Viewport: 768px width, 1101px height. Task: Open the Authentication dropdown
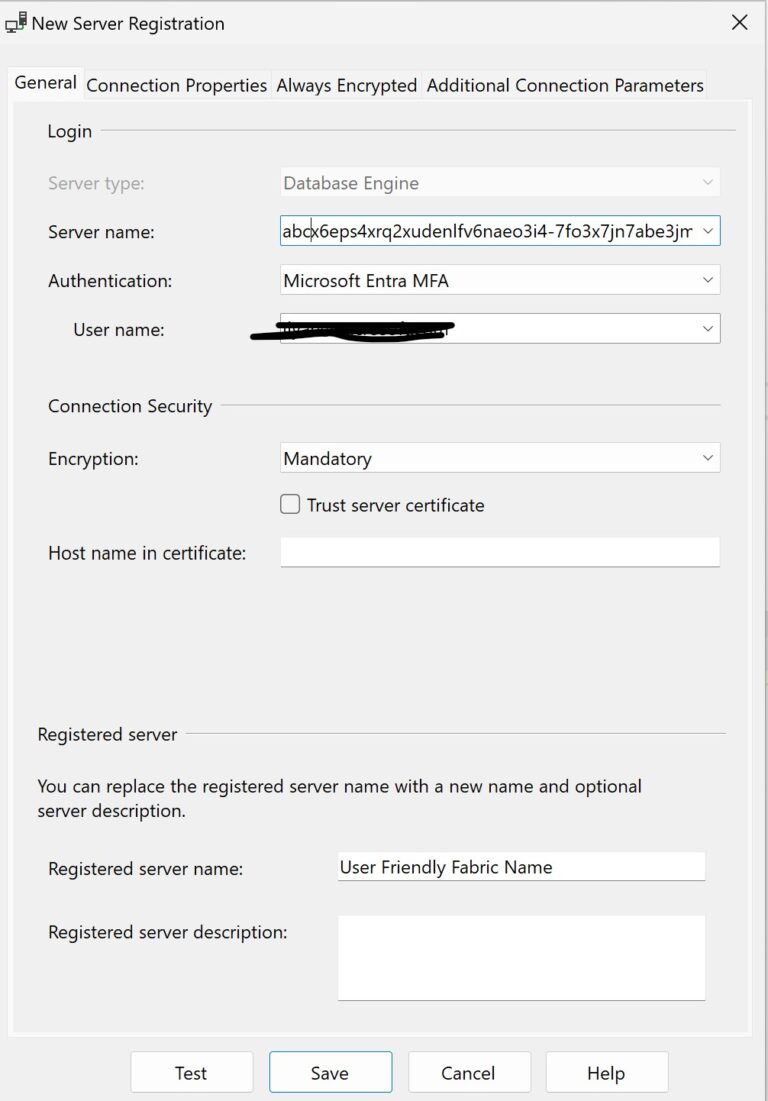pos(707,280)
